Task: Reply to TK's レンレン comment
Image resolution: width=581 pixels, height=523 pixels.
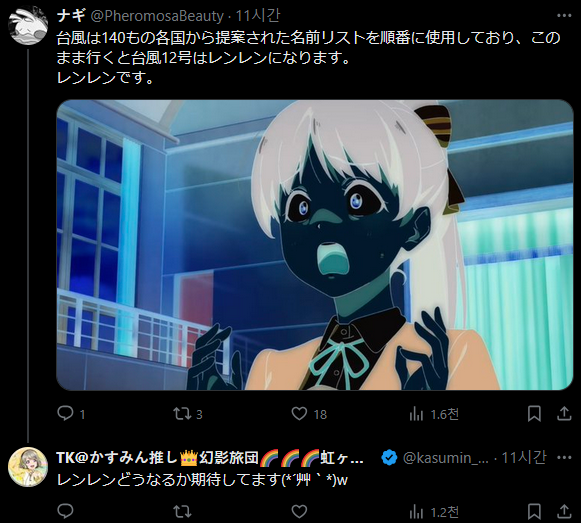Action: pyautogui.click(x=66, y=512)
